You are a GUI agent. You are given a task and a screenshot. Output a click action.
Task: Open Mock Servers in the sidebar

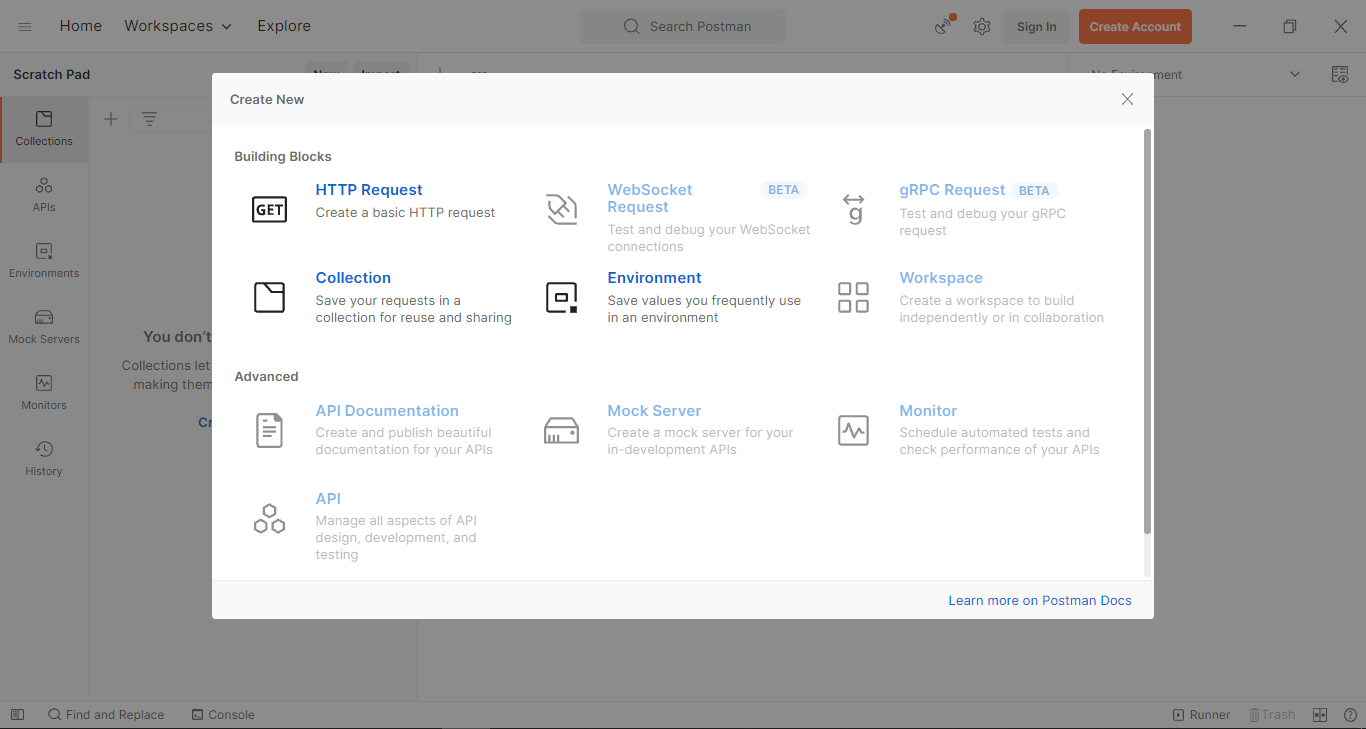[44, 327]
